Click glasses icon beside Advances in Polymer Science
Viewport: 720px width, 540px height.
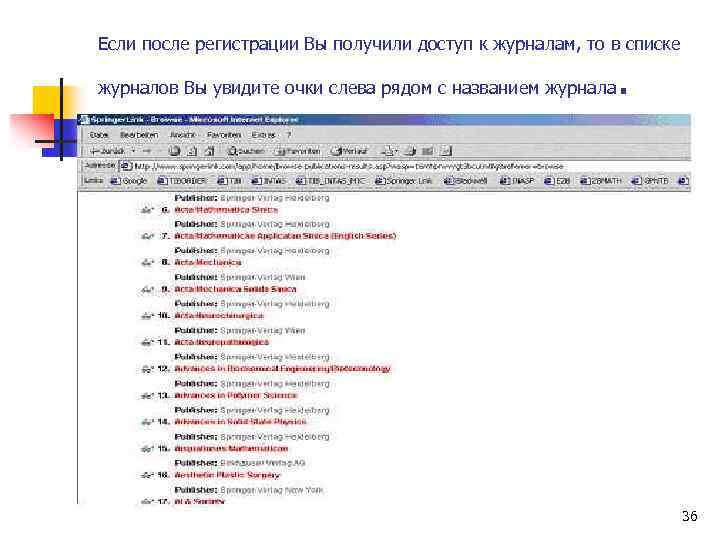click(x=147, y=396)
